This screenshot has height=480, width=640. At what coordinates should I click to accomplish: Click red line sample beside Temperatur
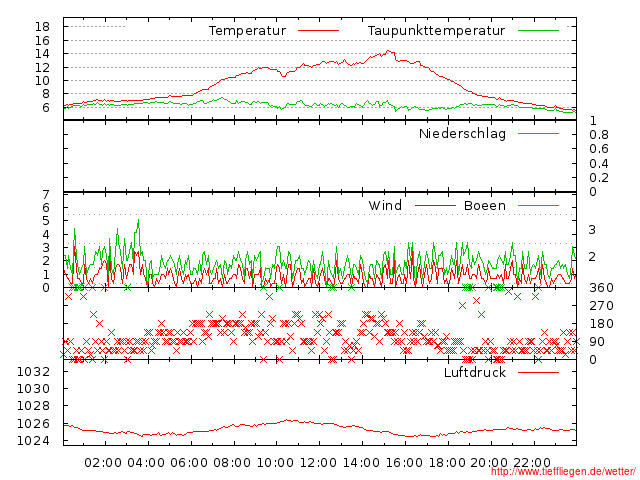pyautogui.click(x=318, y=31)
